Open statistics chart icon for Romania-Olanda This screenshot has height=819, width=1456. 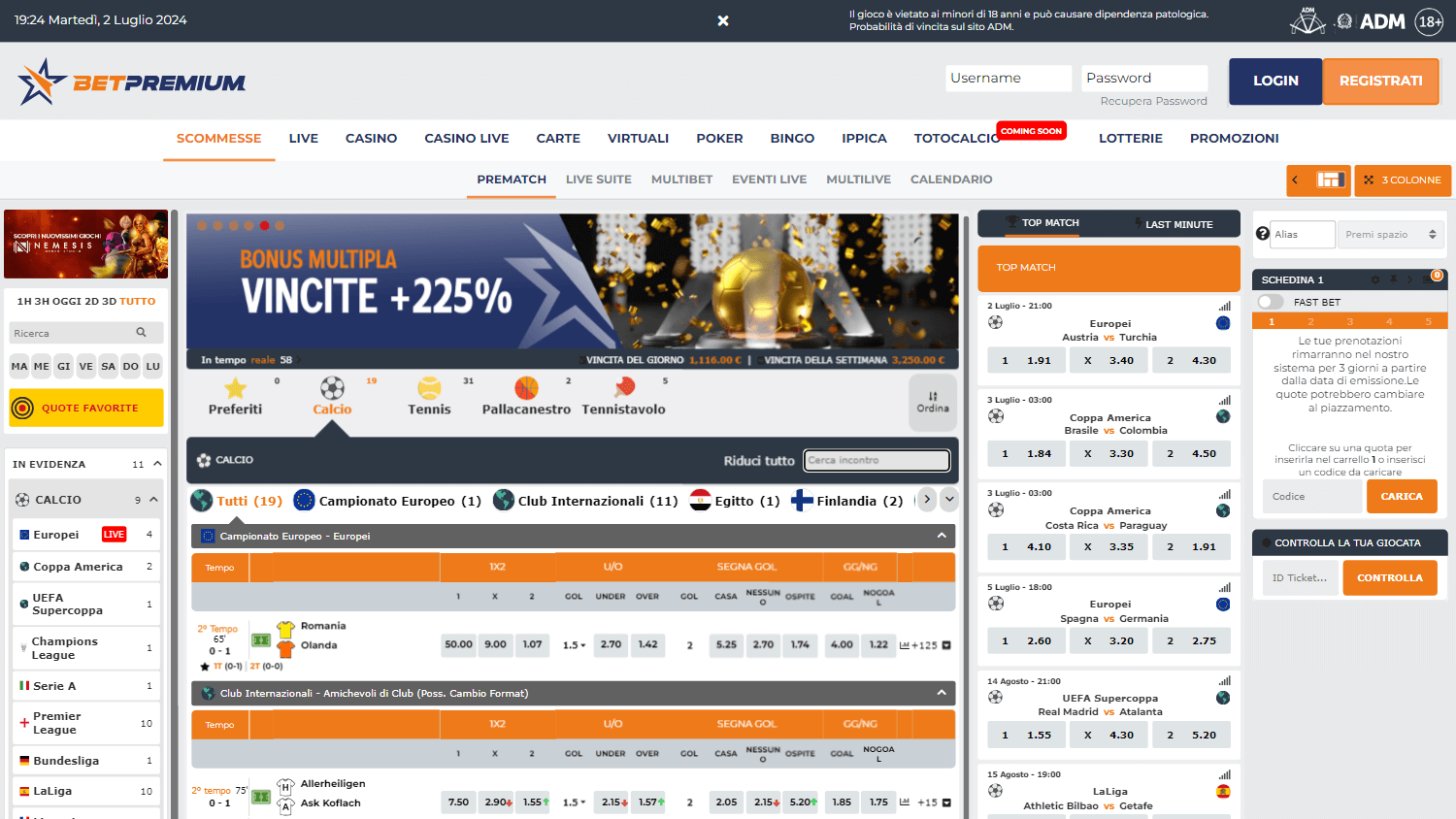tap(905, 644)
